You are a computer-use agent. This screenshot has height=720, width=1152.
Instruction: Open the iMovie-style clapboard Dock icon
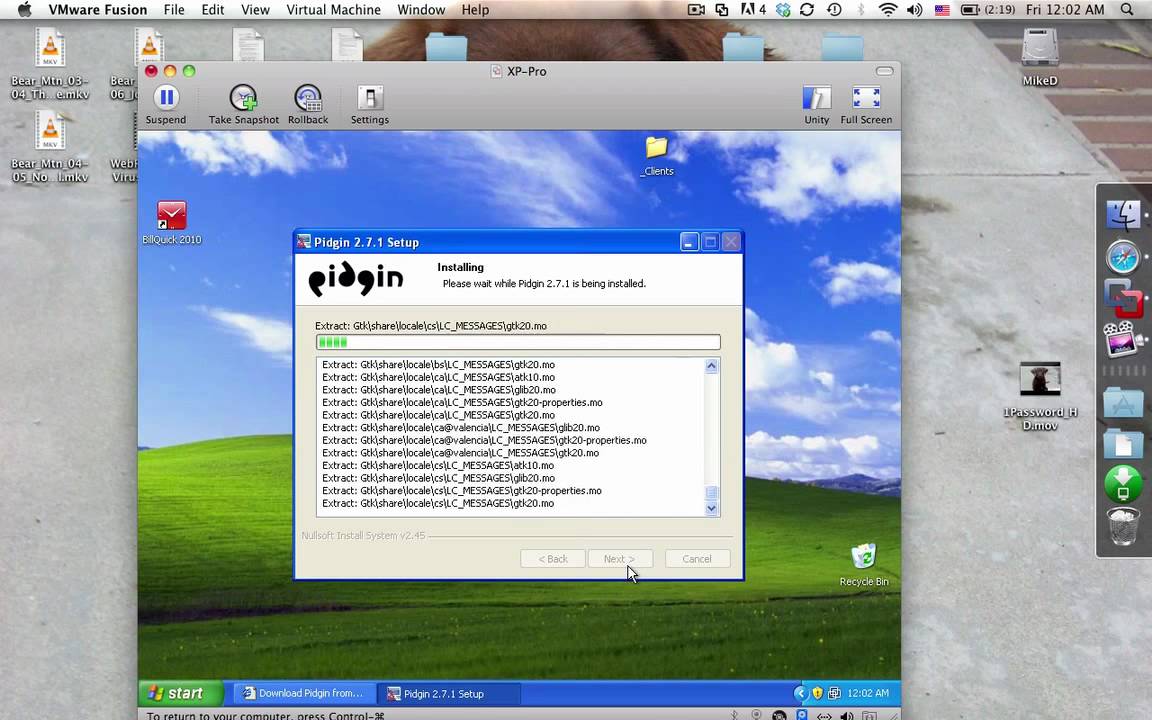click(x=1123, y=339)
